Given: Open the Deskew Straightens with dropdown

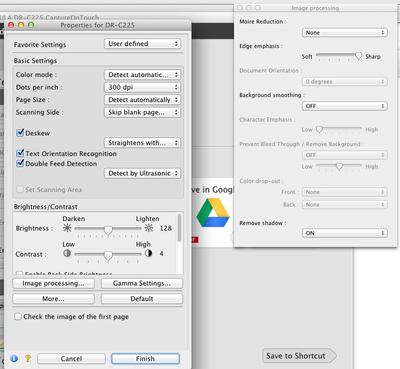Looking at the screenshot, I should coord(142,143).
